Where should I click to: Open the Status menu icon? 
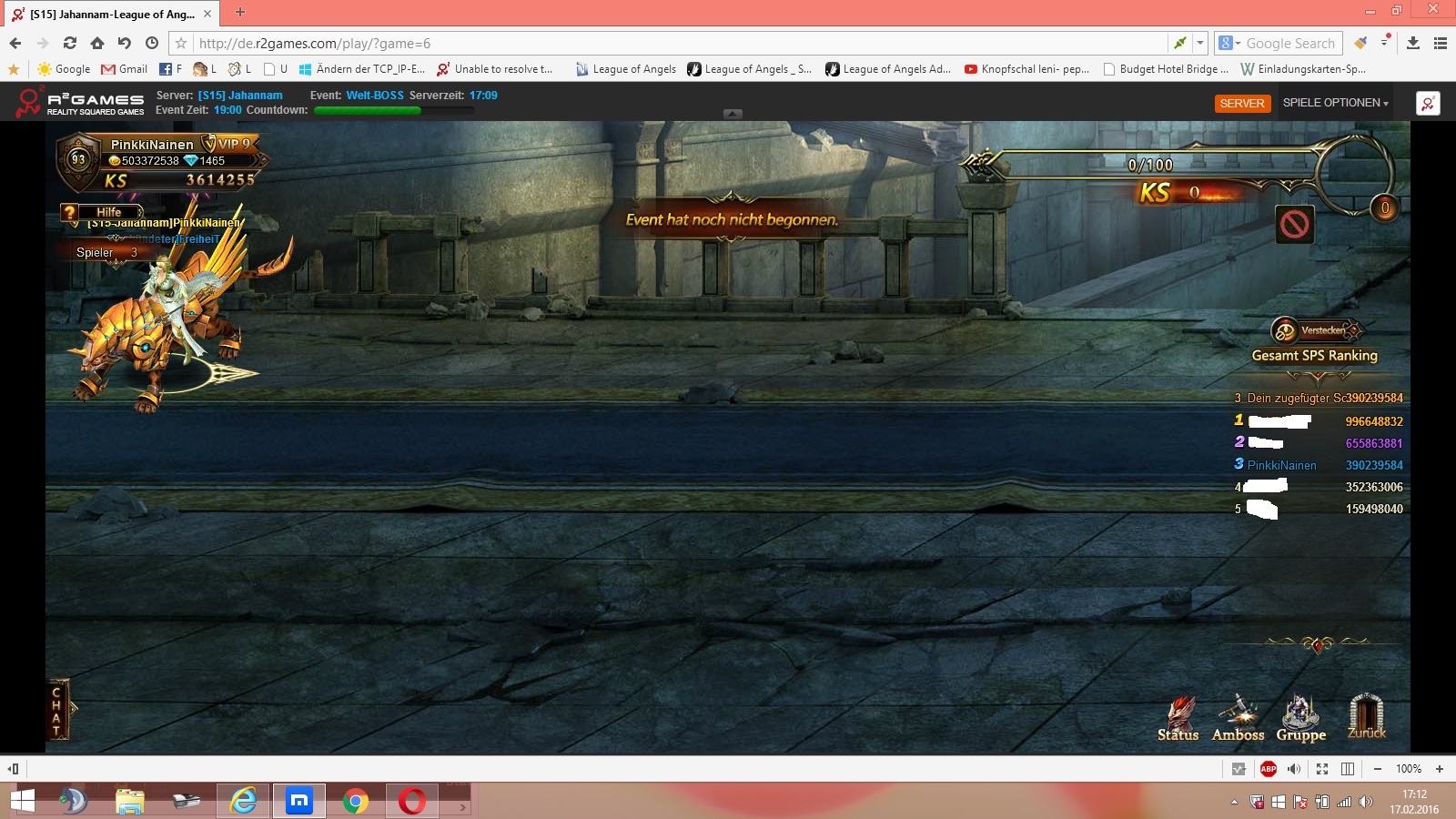pos(1178,717)
